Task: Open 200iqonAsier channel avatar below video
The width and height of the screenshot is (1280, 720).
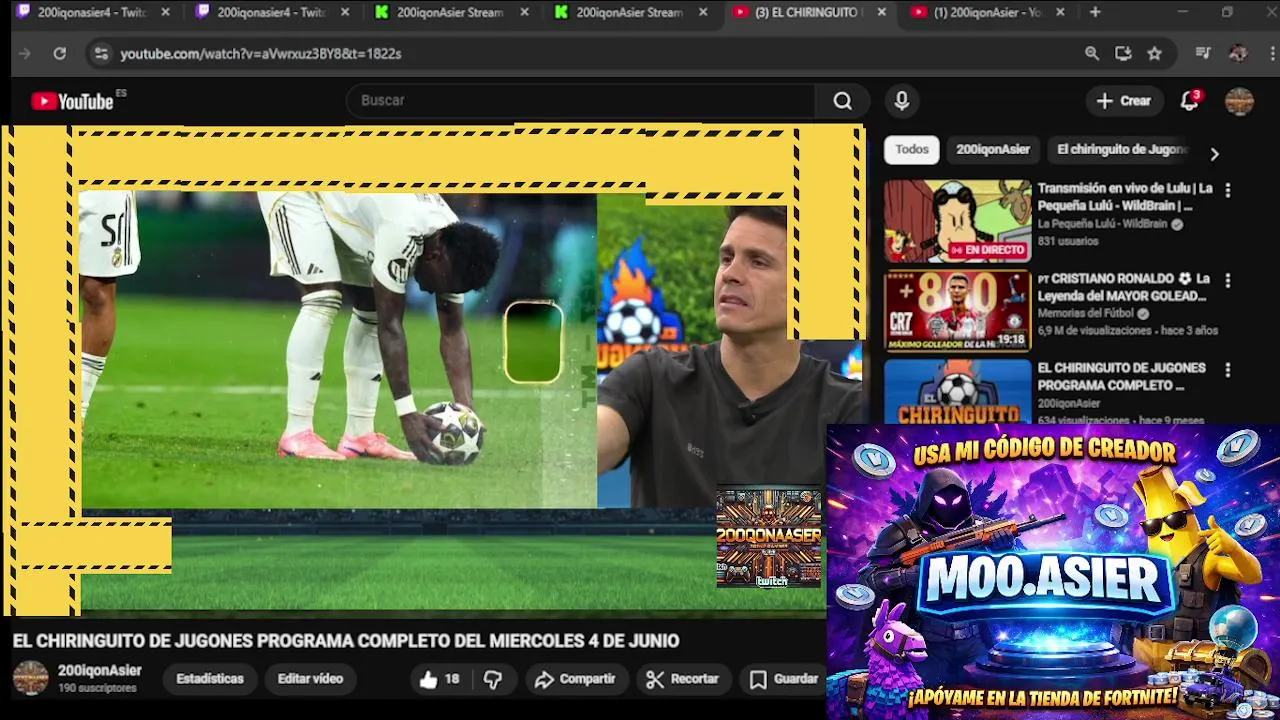Action: coord(30,678)
